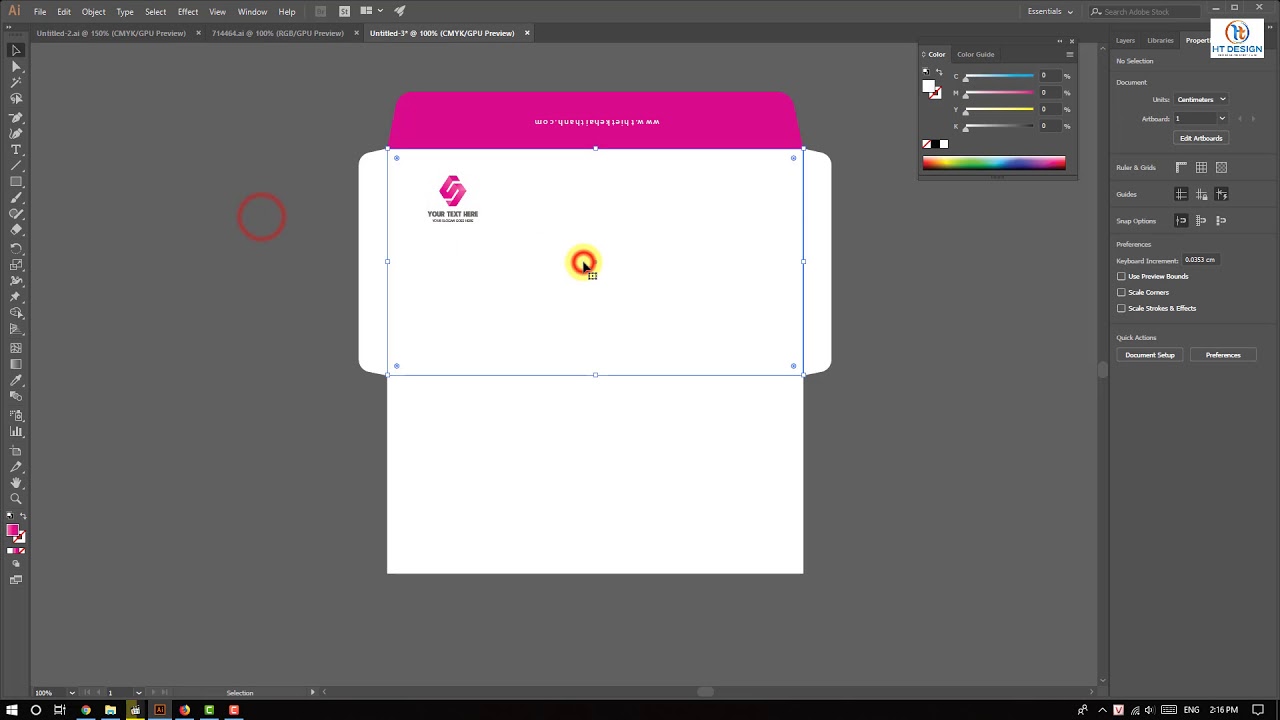Switch to the Color Guide tab
This screenshot has height=720, width=1280.
pos(975,54)
